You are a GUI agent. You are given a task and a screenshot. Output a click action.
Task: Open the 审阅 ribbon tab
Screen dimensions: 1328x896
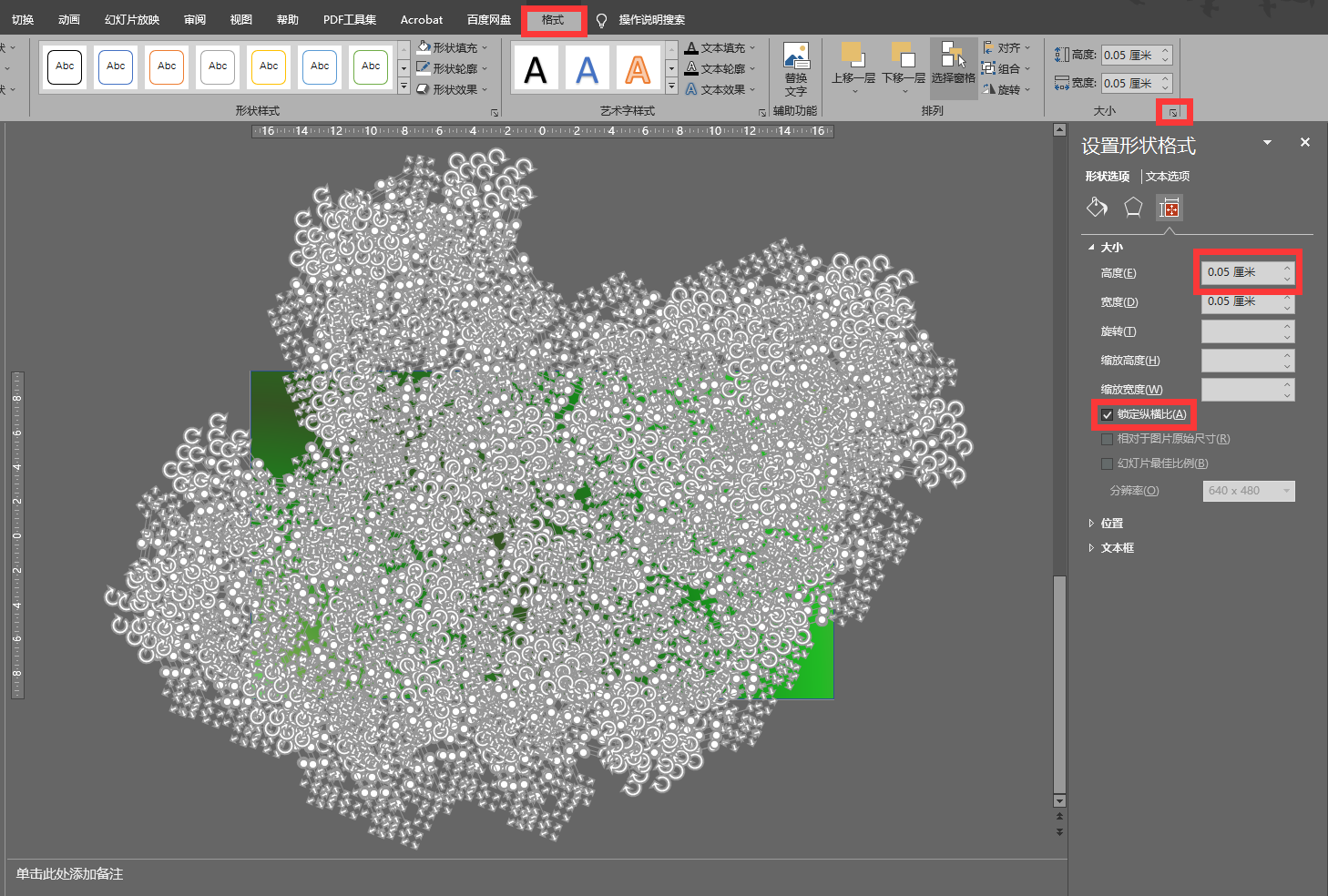pyautogui.click(x=195, y=20)
